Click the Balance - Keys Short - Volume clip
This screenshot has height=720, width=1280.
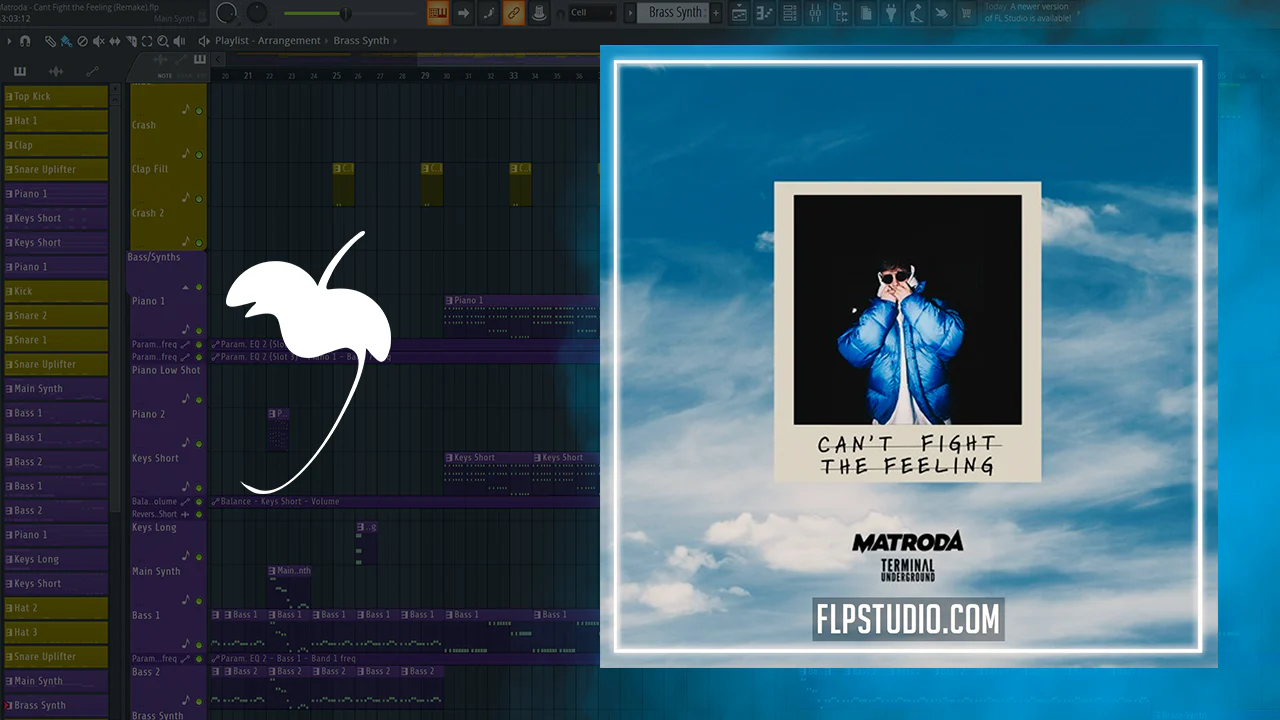click(x=404, y=501)
